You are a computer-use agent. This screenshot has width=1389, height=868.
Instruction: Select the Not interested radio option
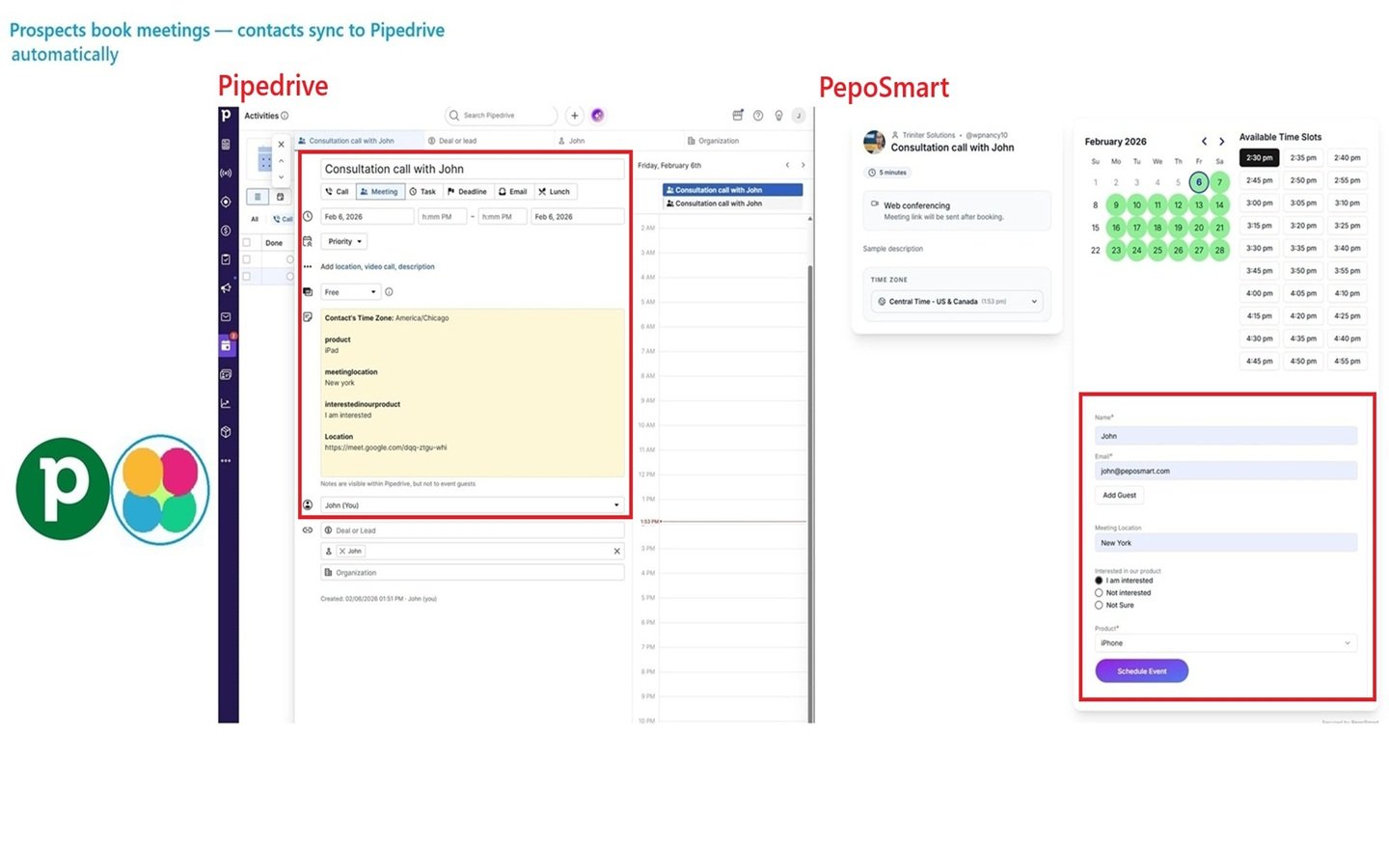point(1099,592)
